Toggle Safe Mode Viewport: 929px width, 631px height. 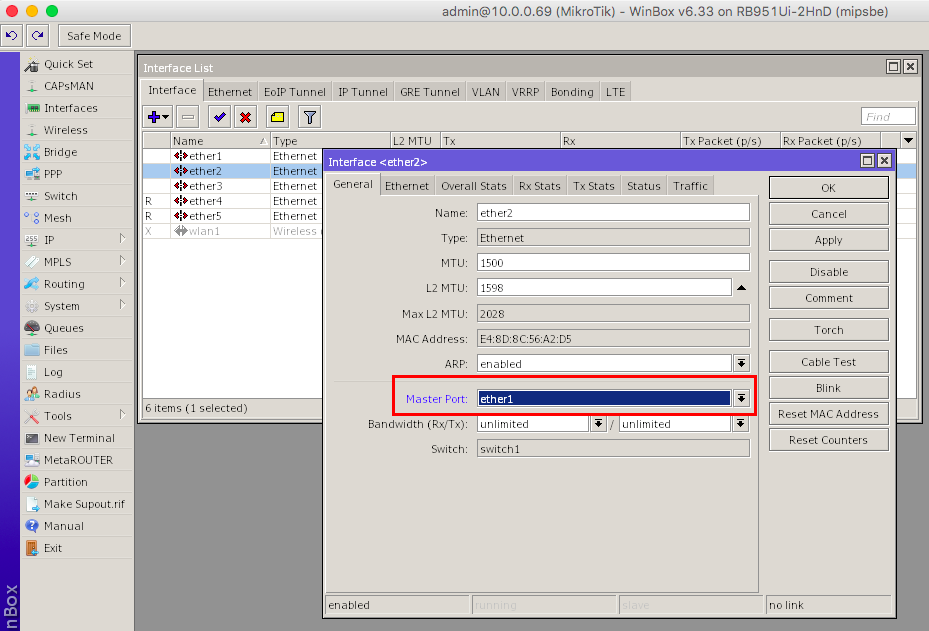click(94, 36)
